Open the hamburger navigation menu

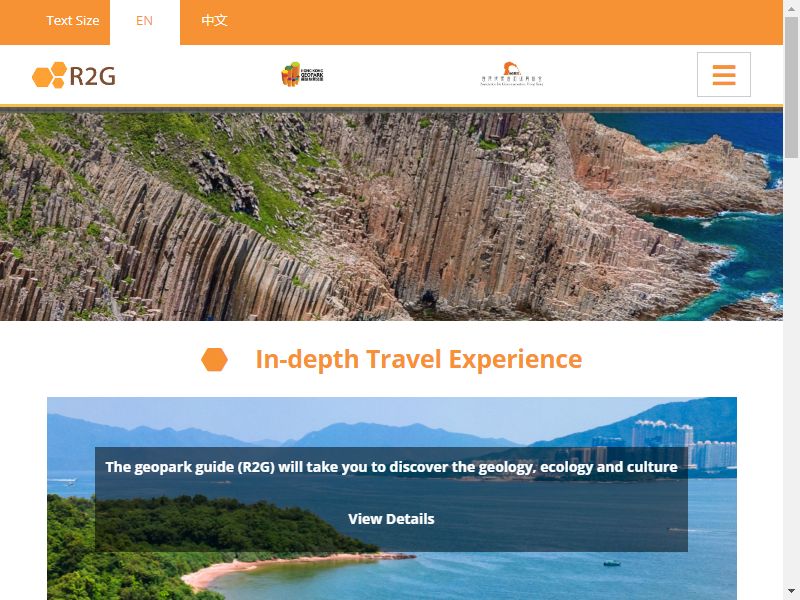(x=723, y=74)
